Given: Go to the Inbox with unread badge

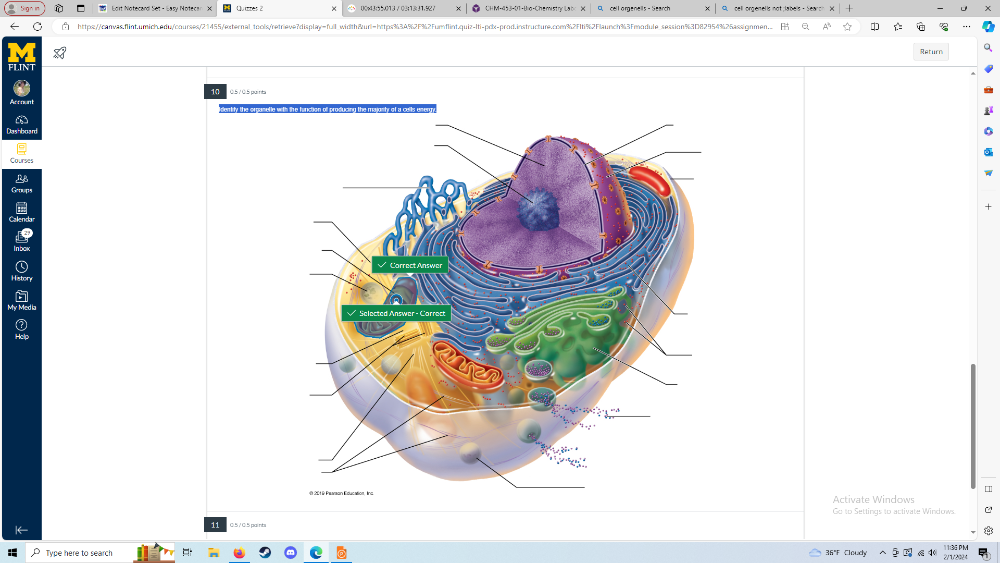Looking at the screenshot, I should (21, 240).
